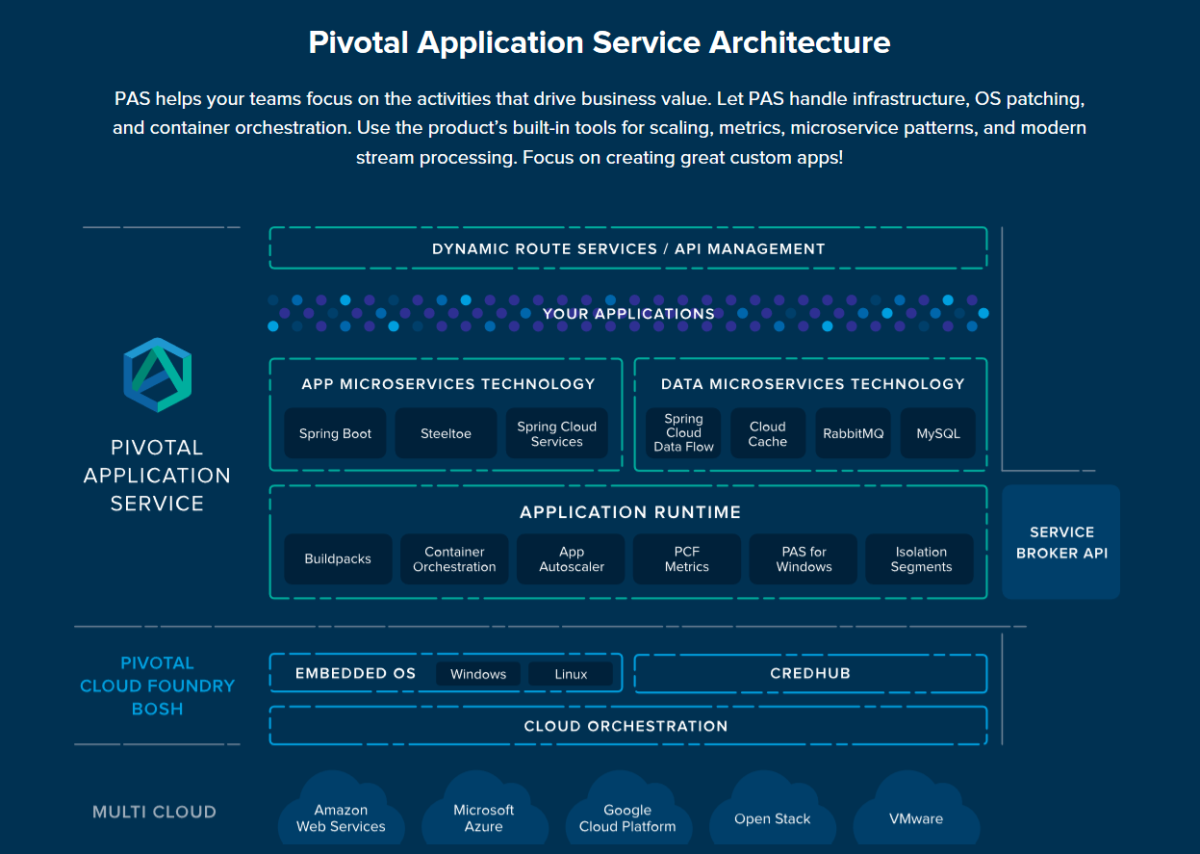Viewport: 1200px width, 854px height.
Task: Choose Windows under Embedded OS
Action: click(478, 674)
